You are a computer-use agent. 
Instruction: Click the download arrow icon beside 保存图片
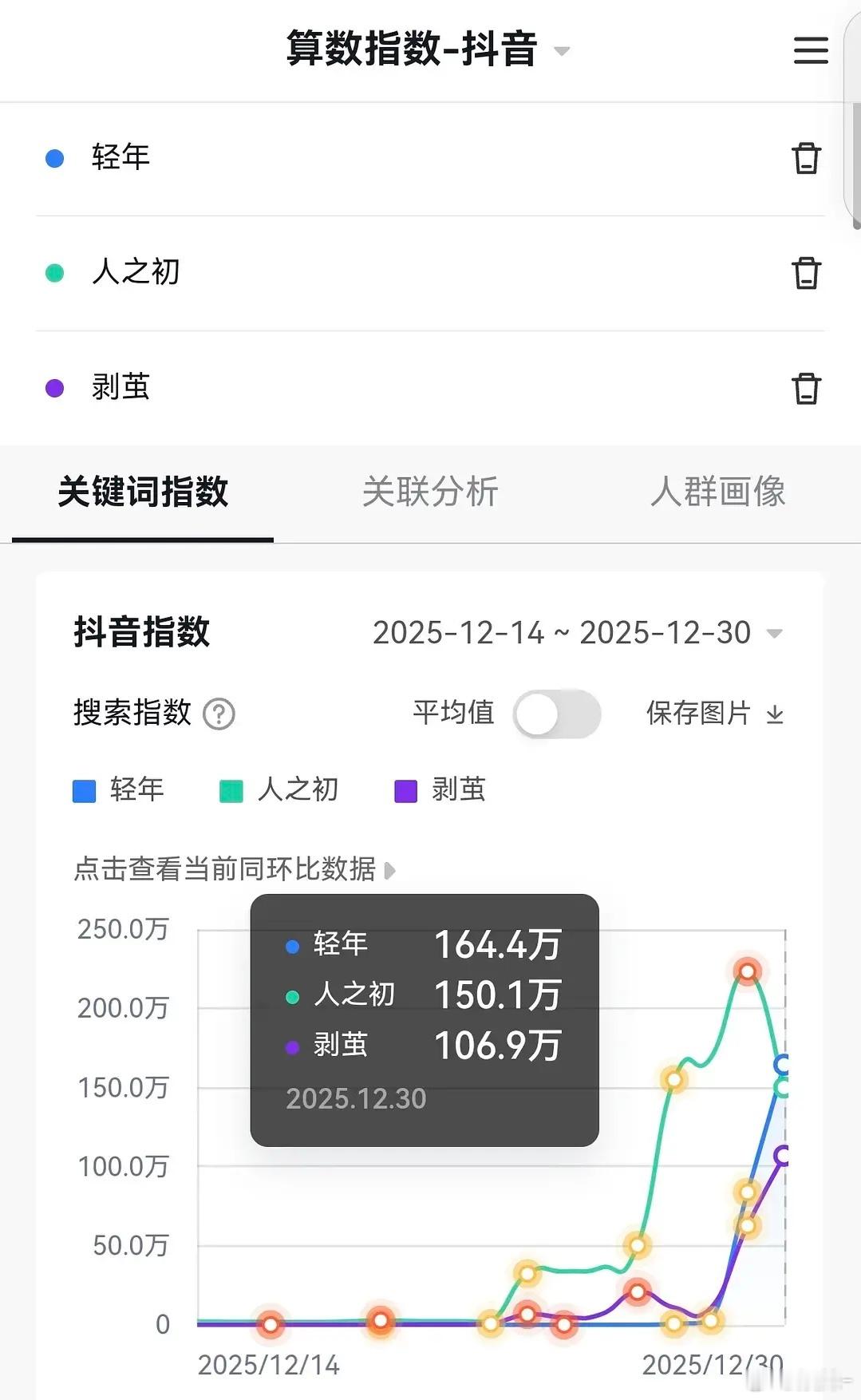pyautogui.click(x=775, y=714)
